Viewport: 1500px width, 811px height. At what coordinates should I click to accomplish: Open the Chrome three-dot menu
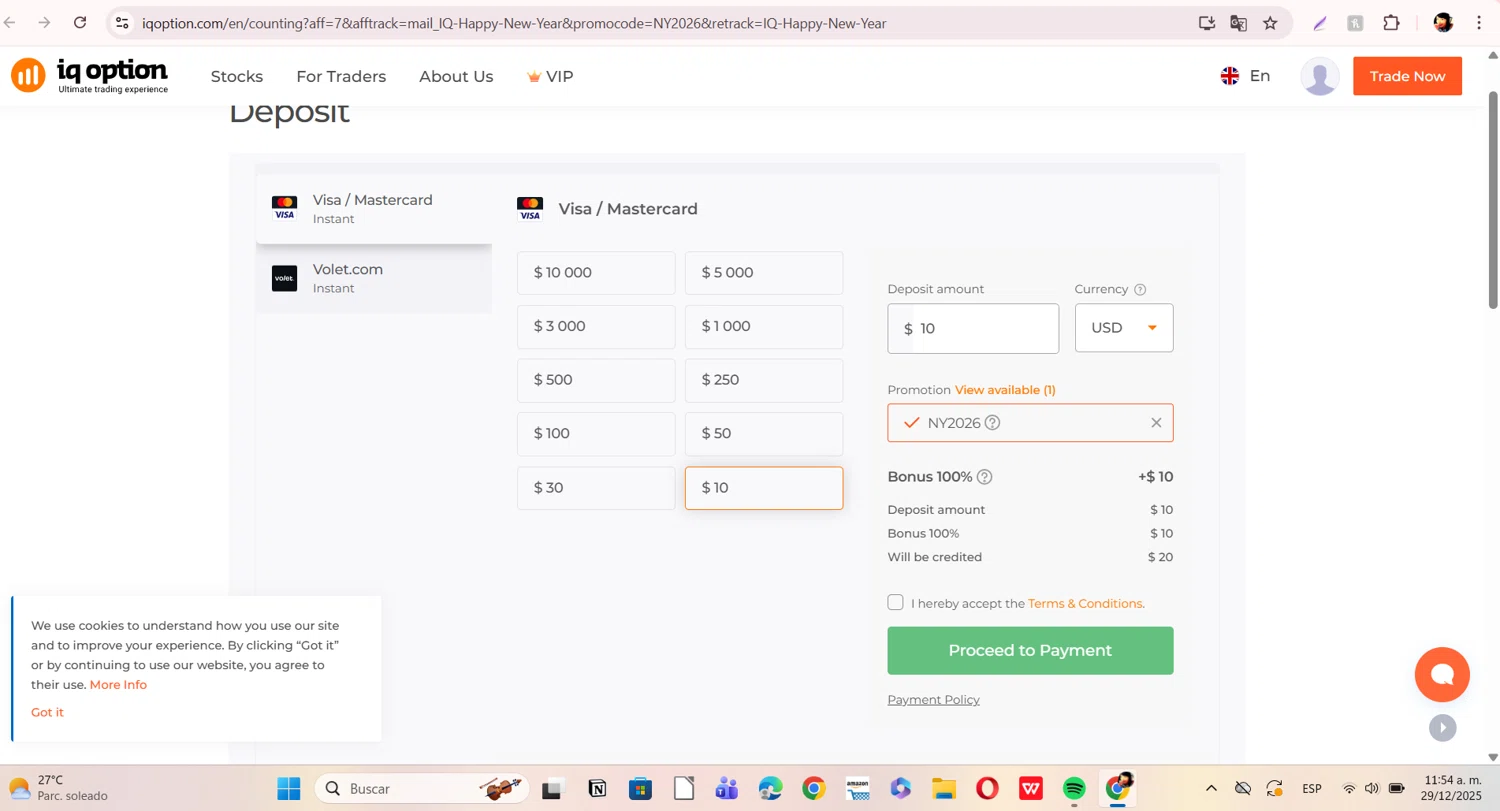tap(1479, 23)
